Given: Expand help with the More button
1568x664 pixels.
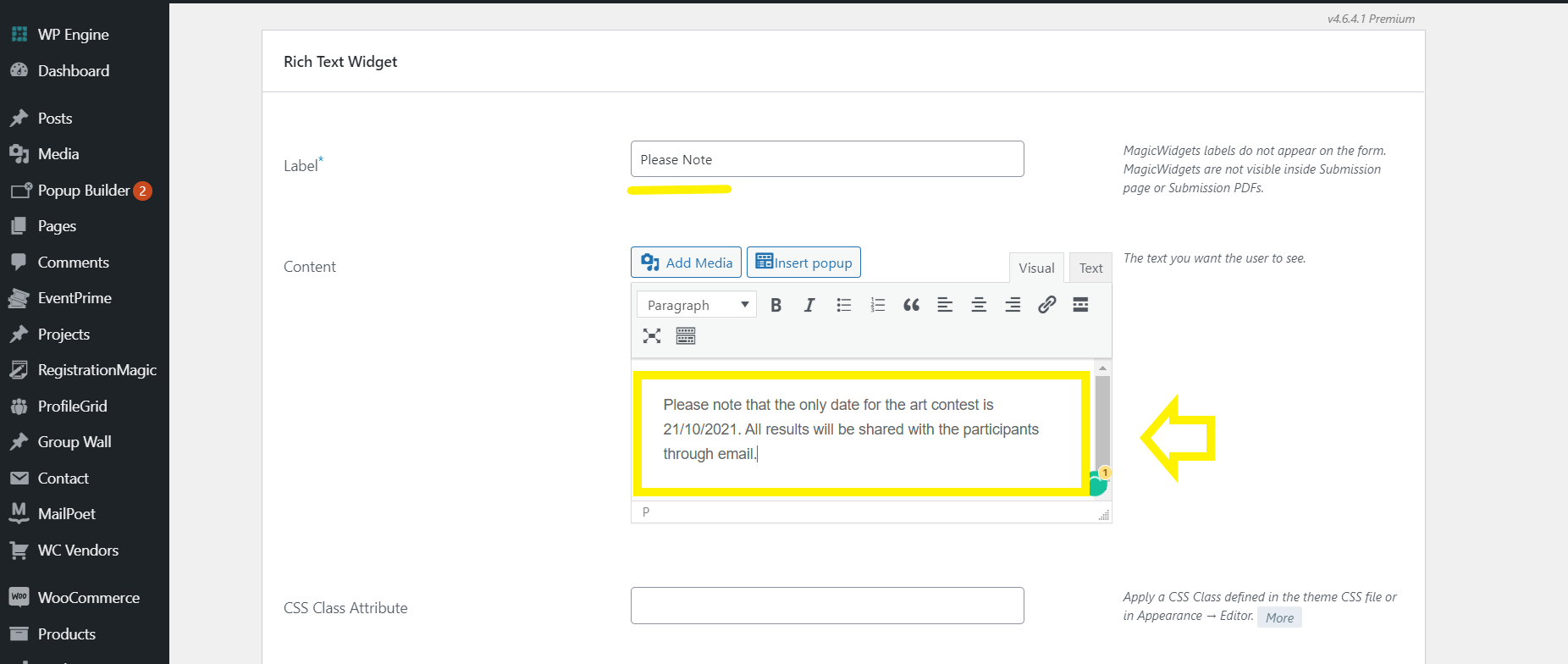Looking at the screenshot, I should pos(1279,617).
